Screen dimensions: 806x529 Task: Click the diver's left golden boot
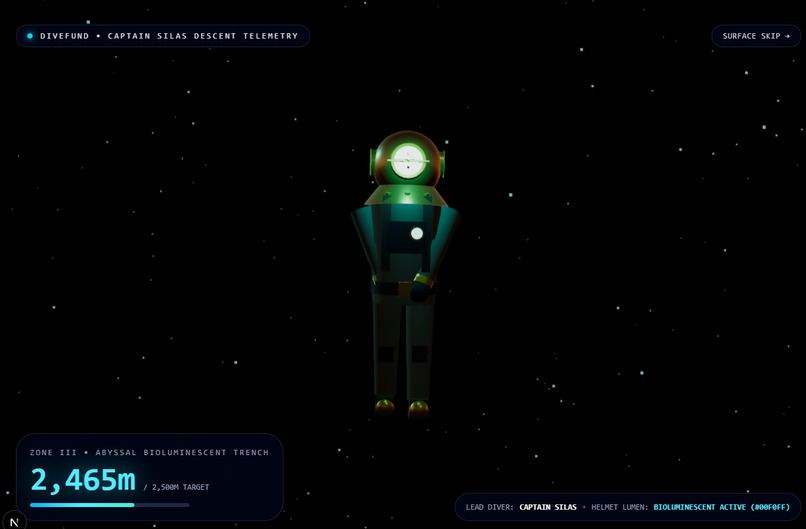[384, 407]
